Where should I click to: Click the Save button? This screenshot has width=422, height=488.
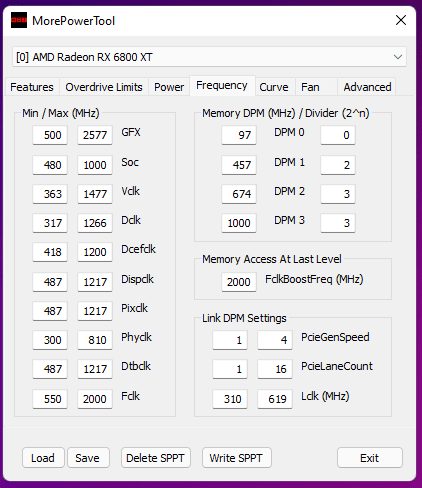click(x=88, y=458)
